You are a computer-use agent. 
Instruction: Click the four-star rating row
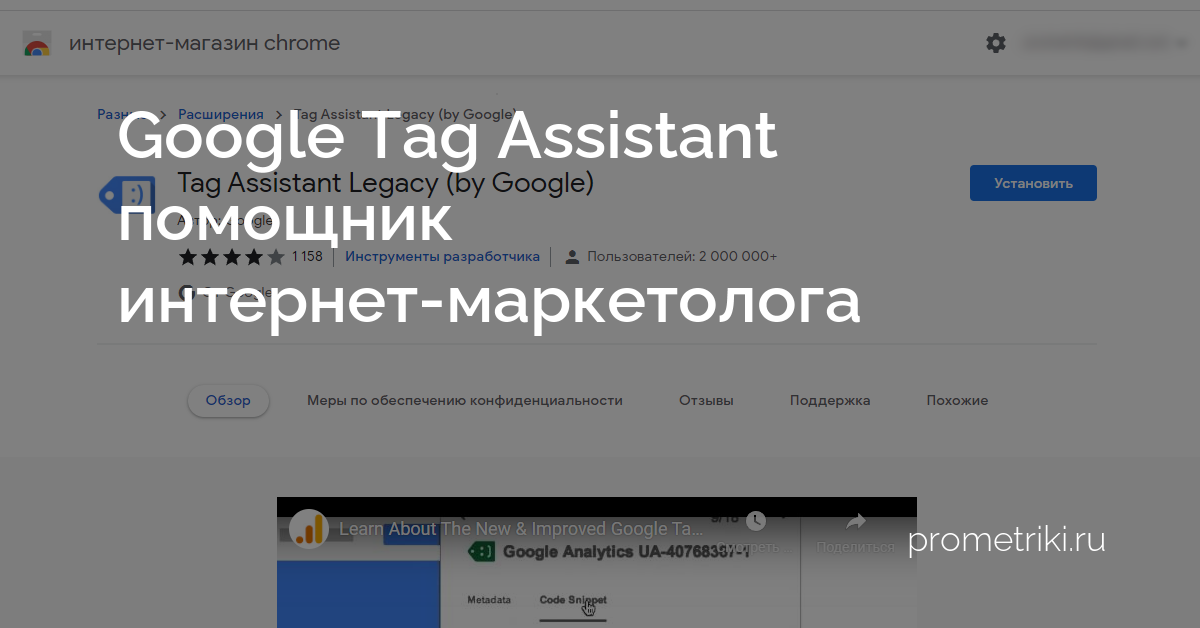pos(232,257)
